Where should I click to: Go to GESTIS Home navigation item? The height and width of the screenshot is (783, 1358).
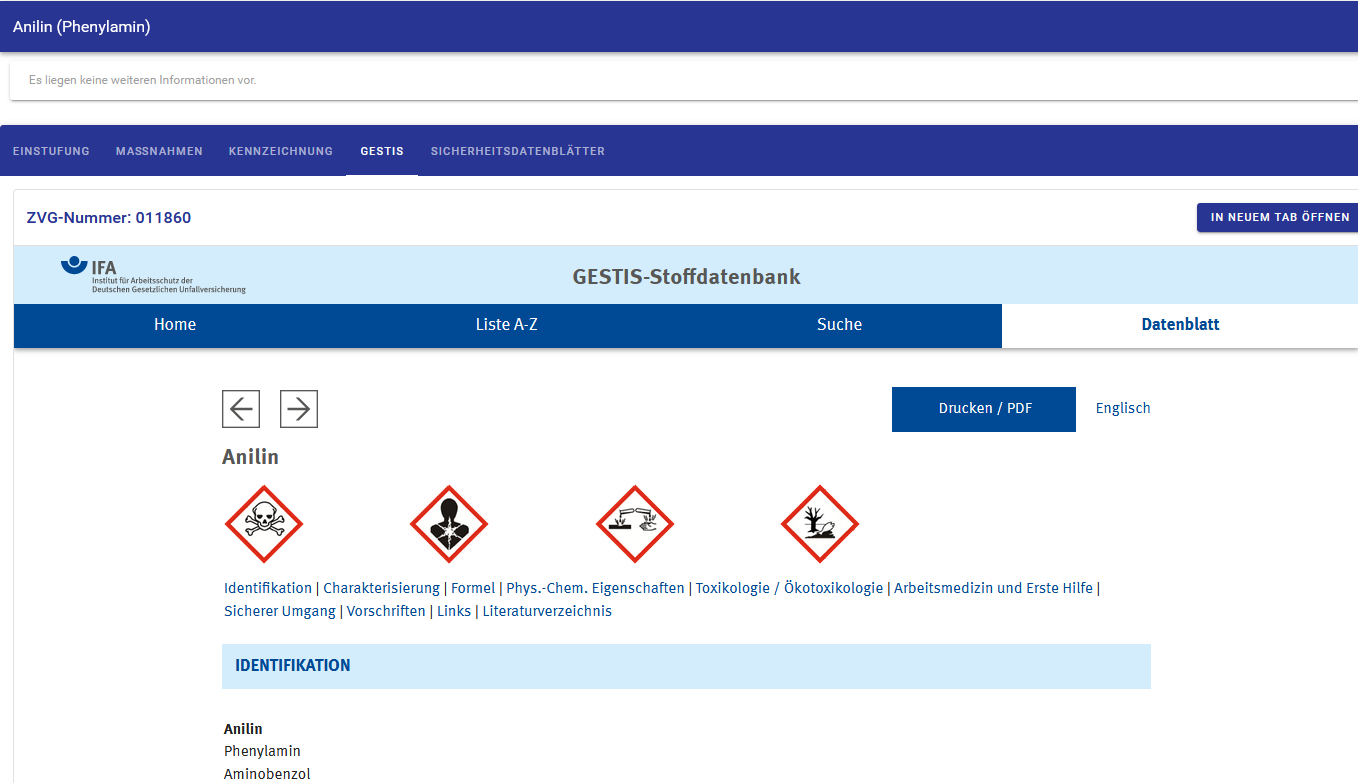(175, 325)
